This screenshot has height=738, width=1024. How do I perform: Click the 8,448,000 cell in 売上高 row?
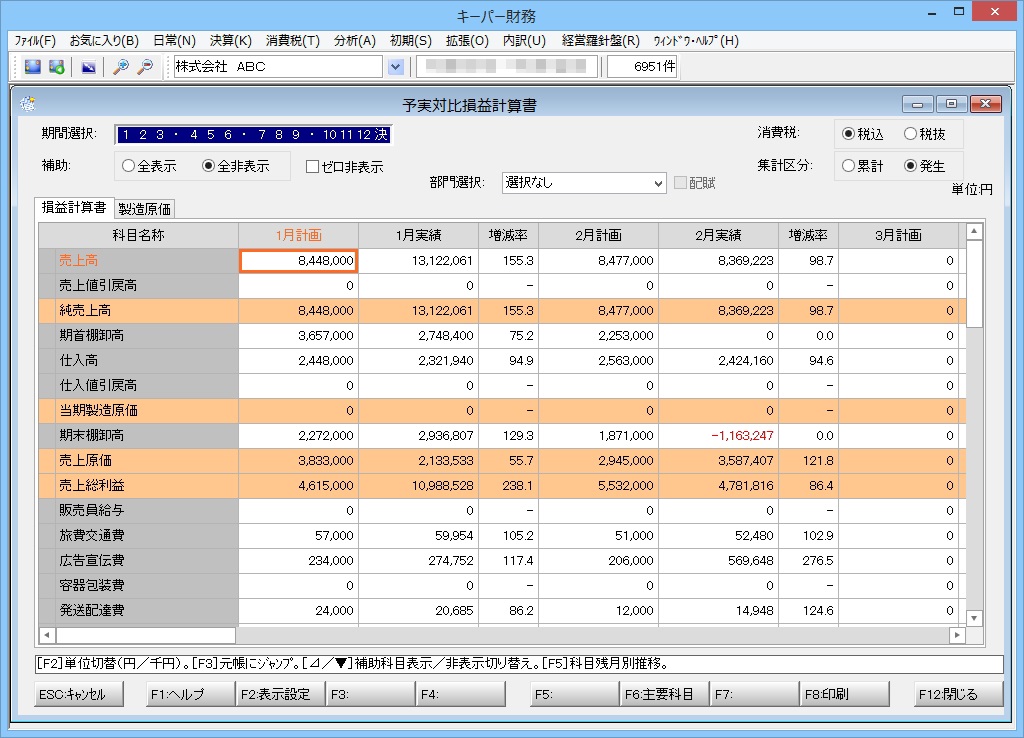[x=298, y=261]
